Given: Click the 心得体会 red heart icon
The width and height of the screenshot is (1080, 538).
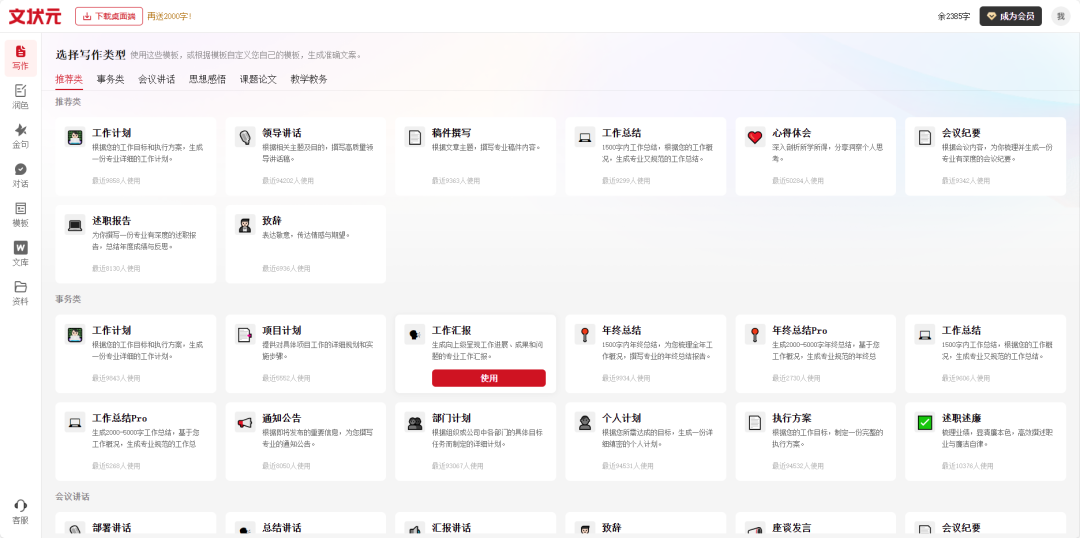Looking at the screenshot, I should (755, 136).
